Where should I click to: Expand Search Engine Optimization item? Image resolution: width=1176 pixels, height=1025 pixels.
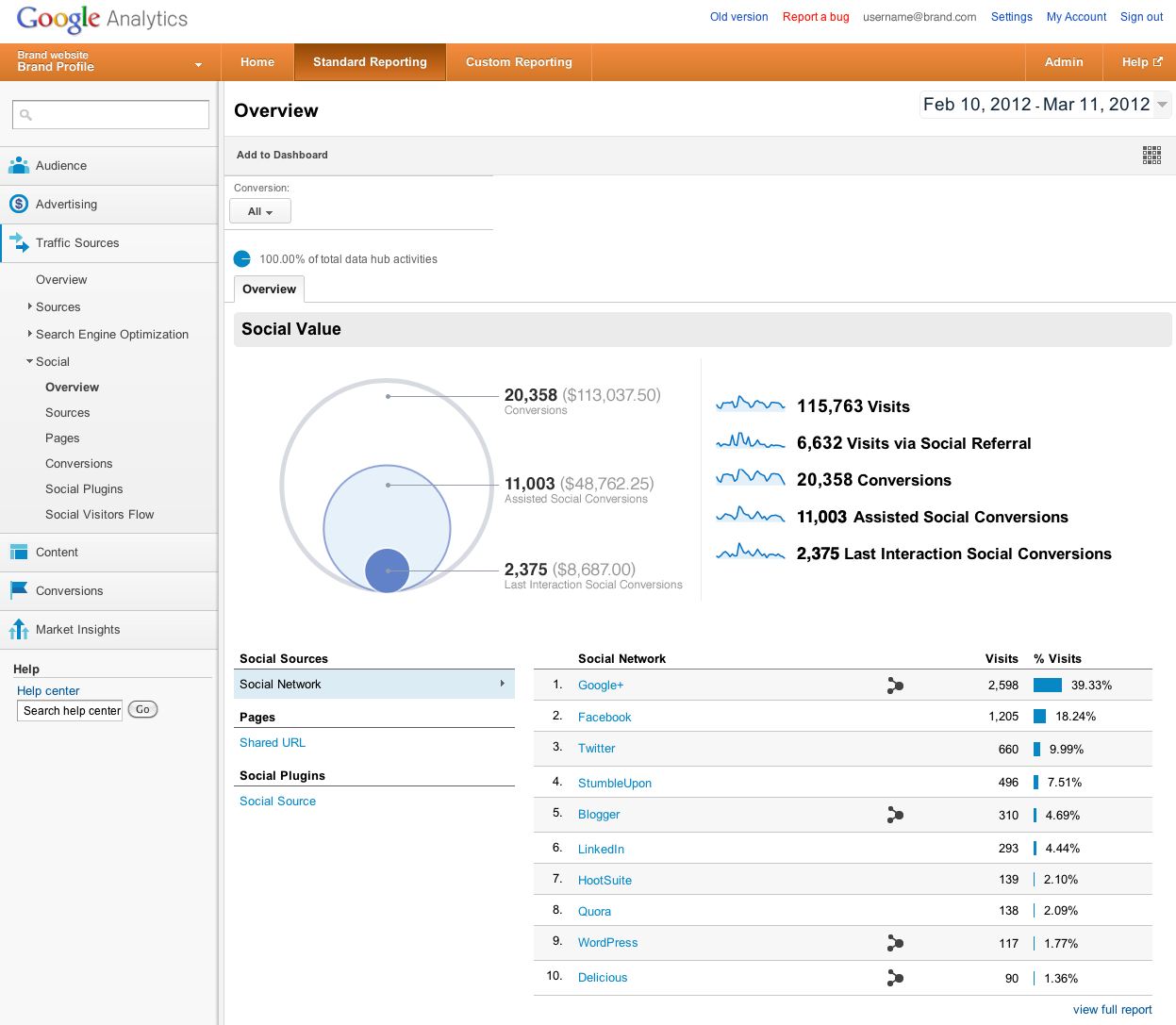point(30,334)
